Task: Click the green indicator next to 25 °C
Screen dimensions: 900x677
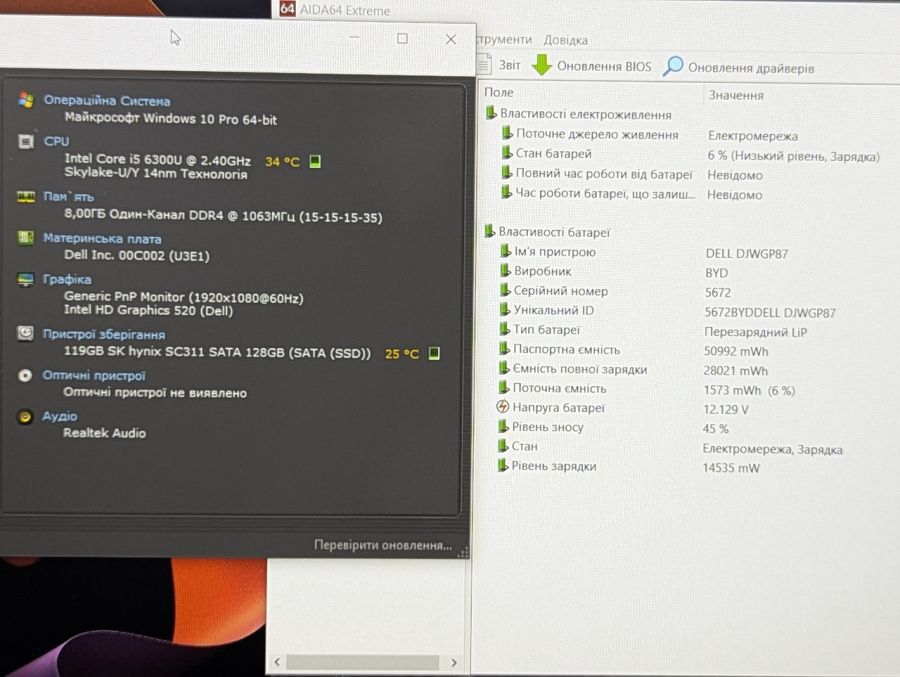Action: 435,353
